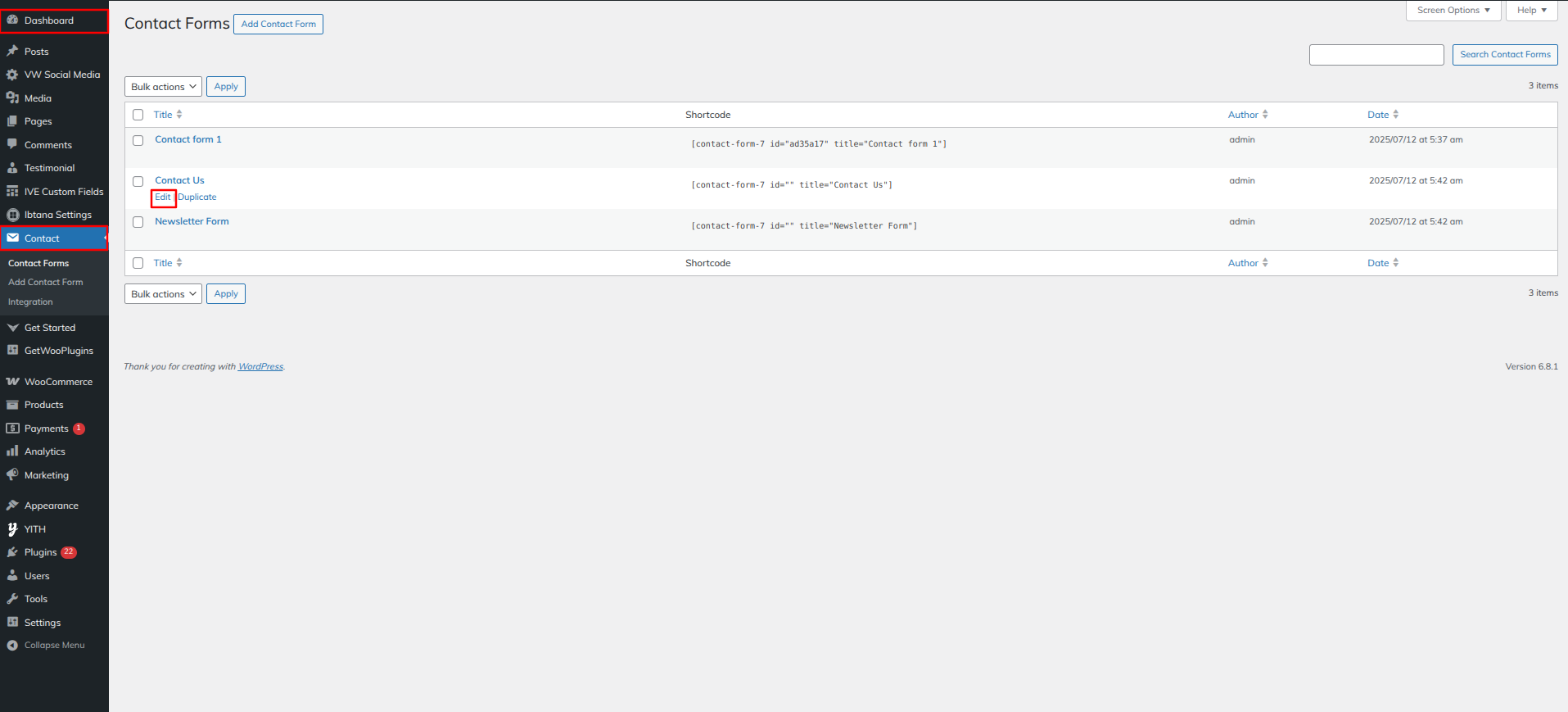Click the Appearance paintbrush icon
1568x712 pixels.
tap(12, 506)
